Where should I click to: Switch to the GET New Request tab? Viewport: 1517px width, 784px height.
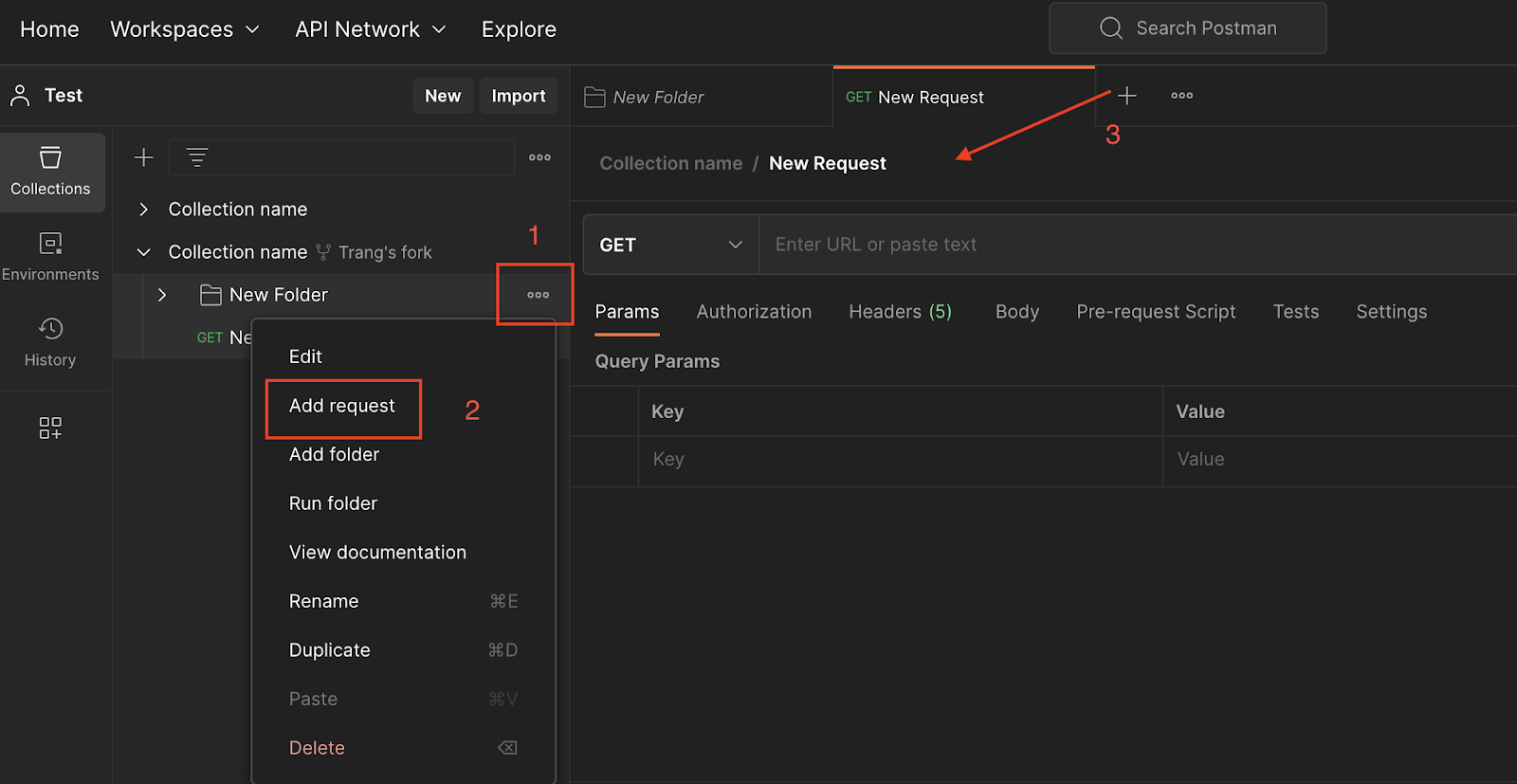tap(964, 97)
